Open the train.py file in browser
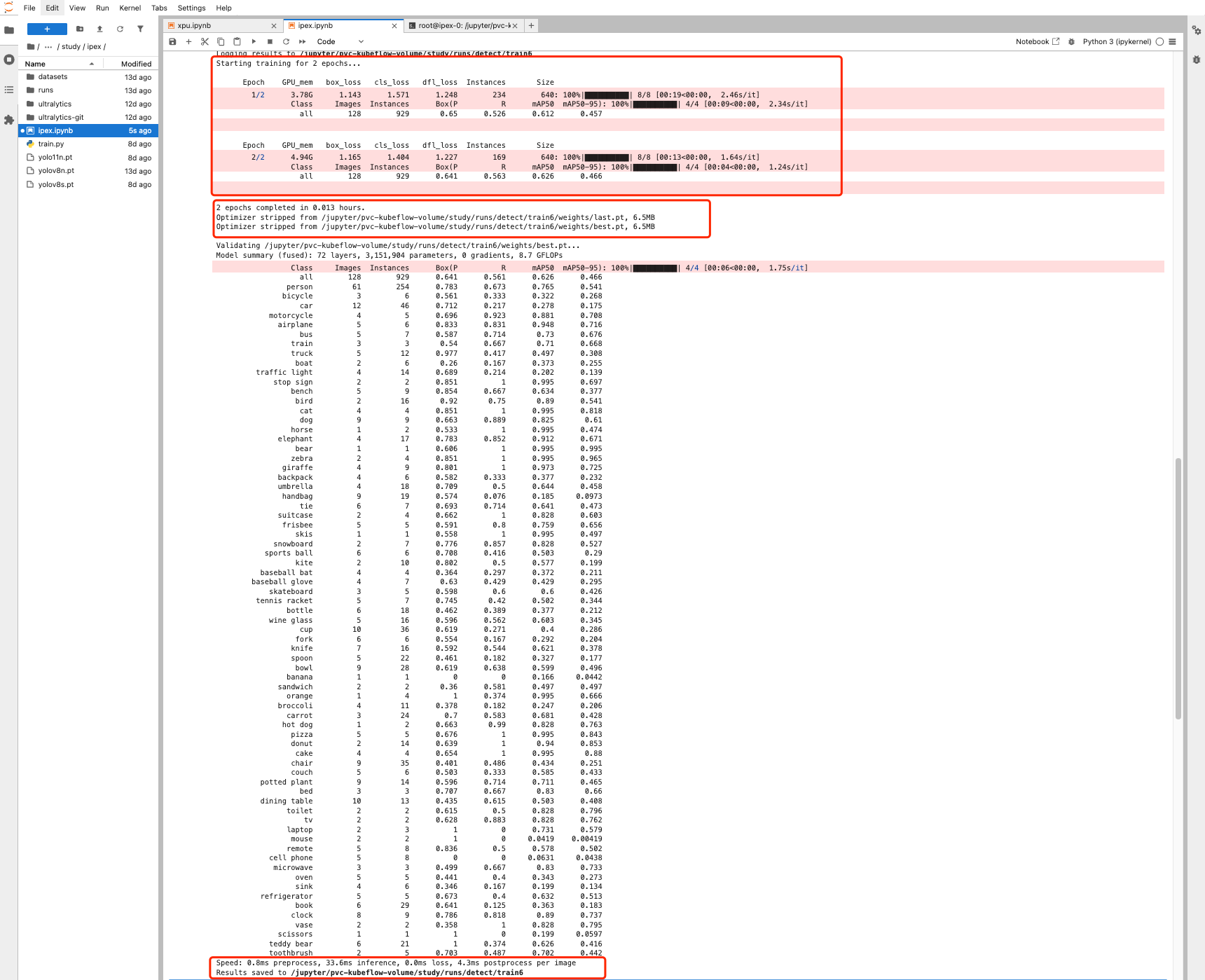This screenshot has height=980, width=1205. (51, 144)
